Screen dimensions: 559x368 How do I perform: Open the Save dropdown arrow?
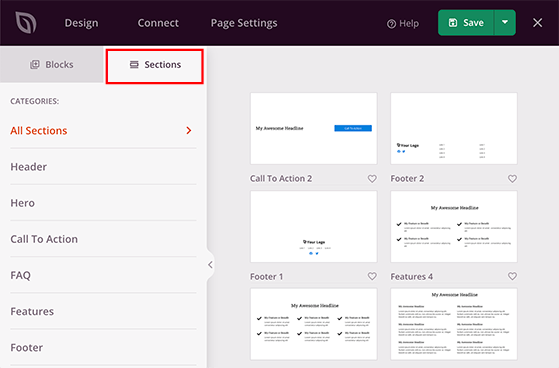coord(505,22)
